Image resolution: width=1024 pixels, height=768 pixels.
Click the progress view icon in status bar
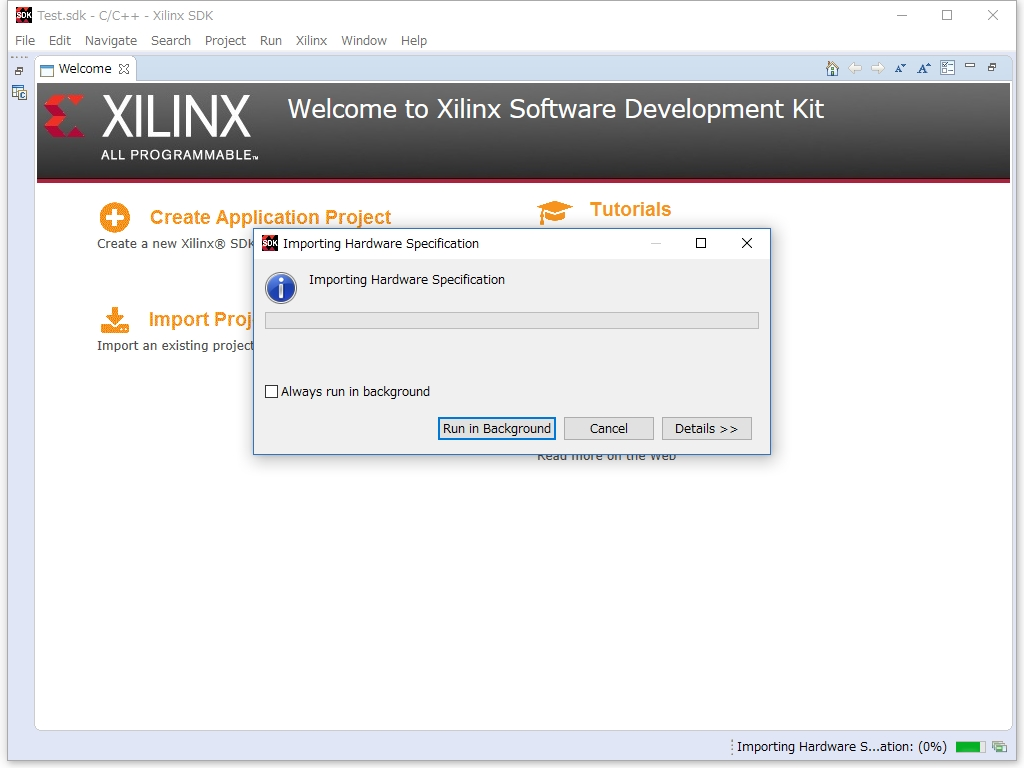pyautogui.click(x=999, y=746)
